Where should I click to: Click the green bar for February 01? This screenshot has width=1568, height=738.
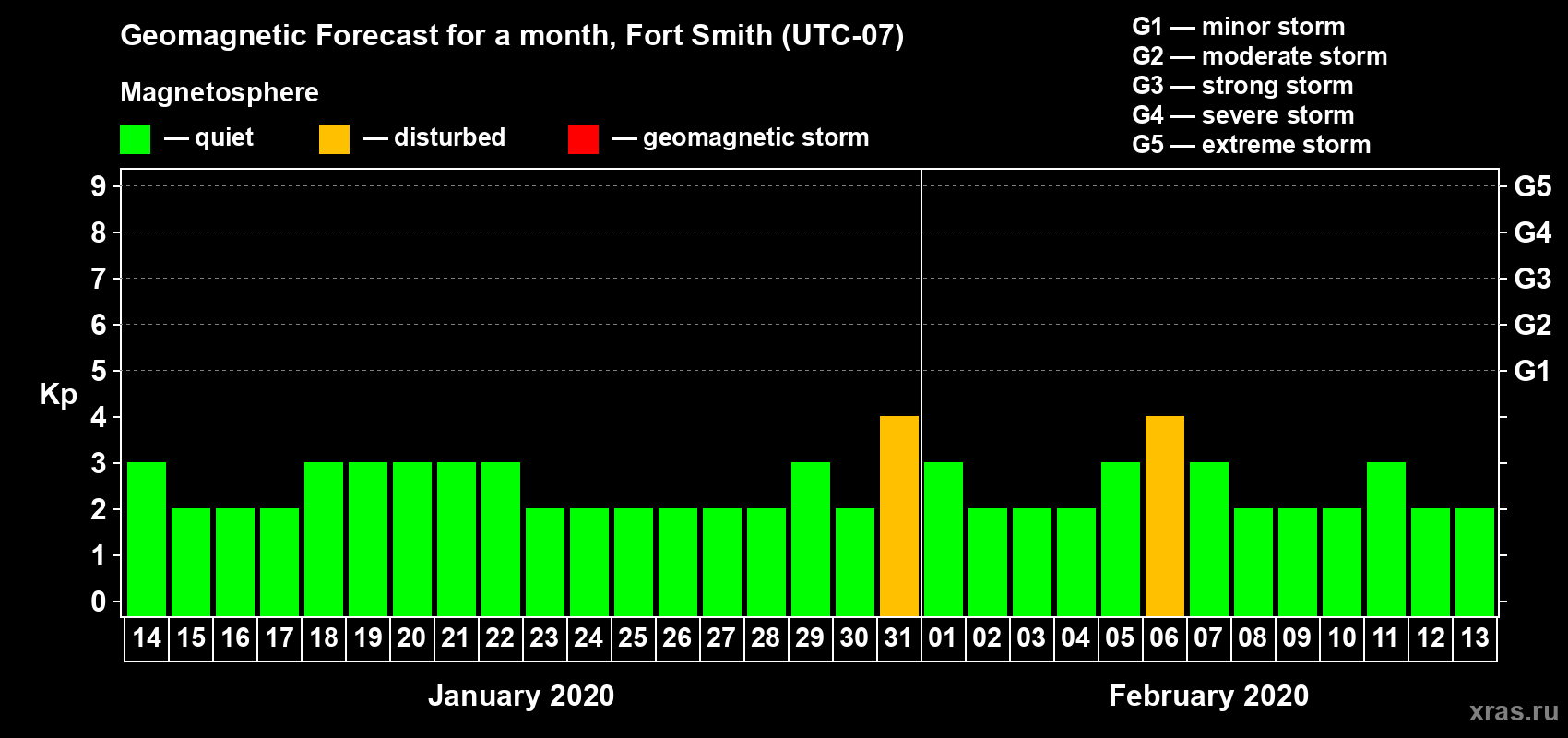(944, 540)
